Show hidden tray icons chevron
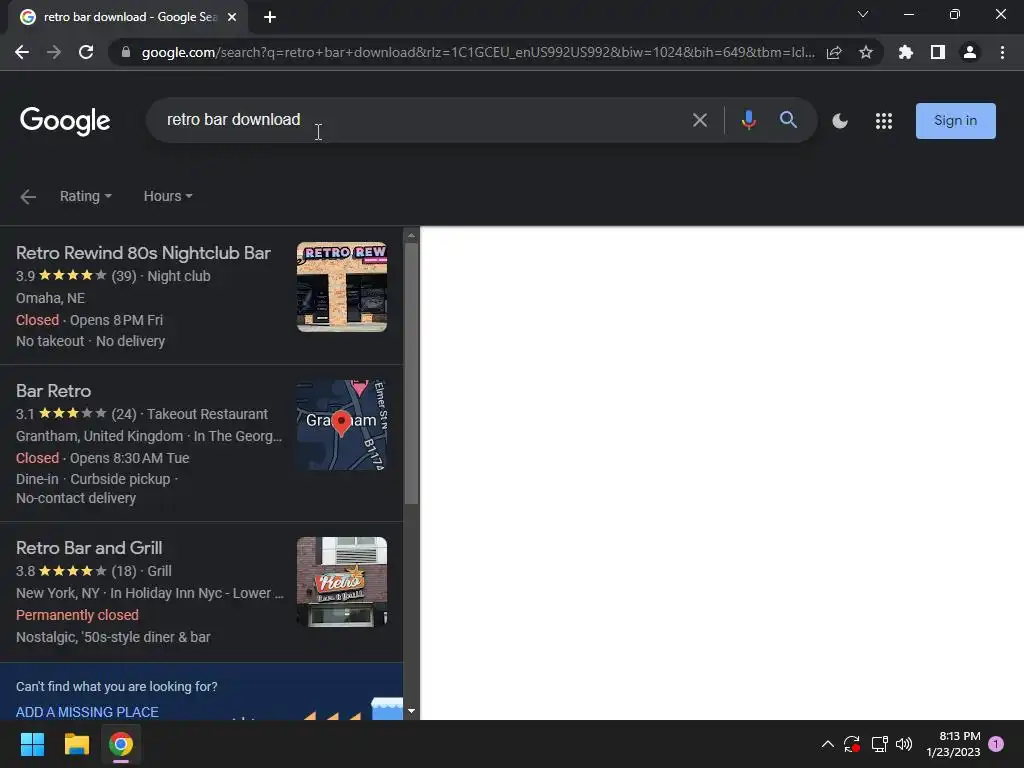The image size is (1024, 768). point(827,744)
